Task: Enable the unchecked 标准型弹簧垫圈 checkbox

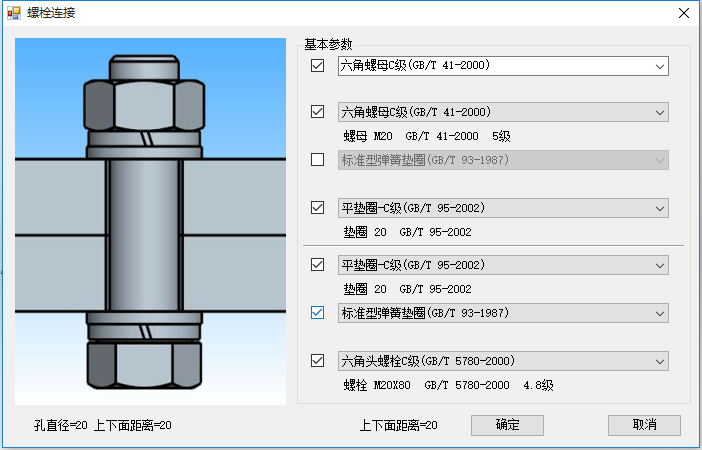Action: [317, 159]
